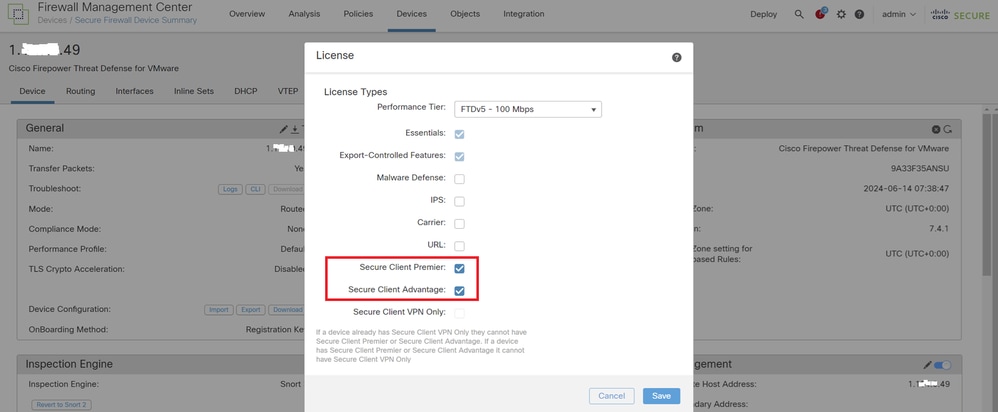Open the Overview menu

[247, 14]
